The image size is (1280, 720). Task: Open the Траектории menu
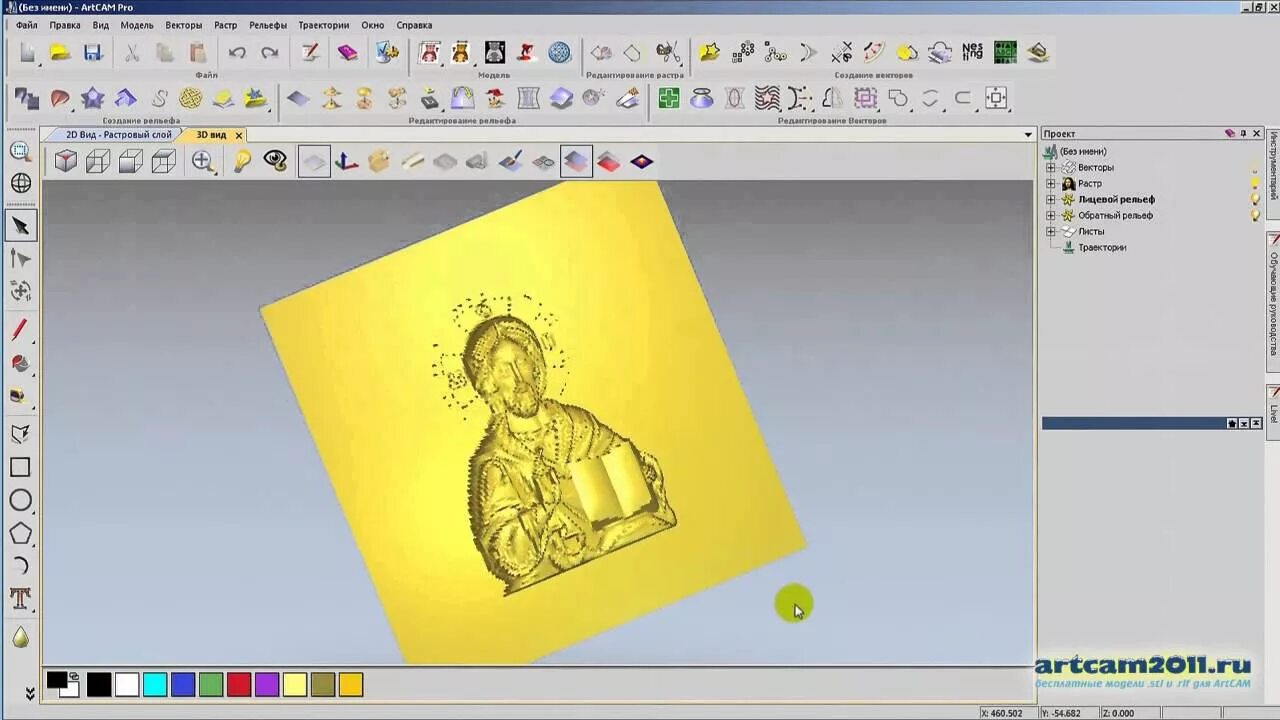(324, 25)
